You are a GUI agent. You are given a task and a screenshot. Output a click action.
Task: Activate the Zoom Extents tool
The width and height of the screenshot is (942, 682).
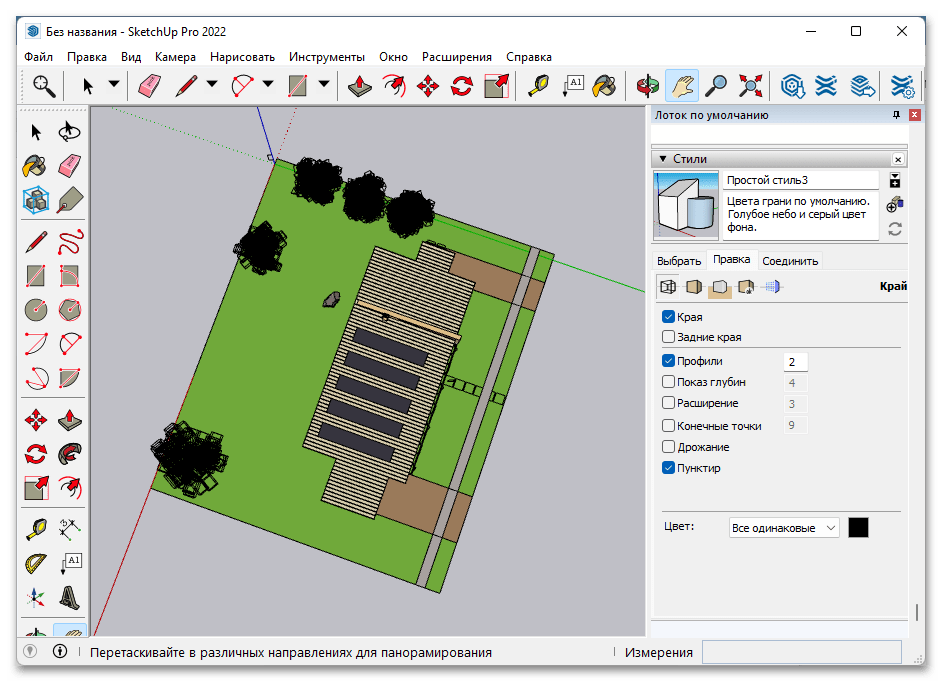click(x=750, y=86)
